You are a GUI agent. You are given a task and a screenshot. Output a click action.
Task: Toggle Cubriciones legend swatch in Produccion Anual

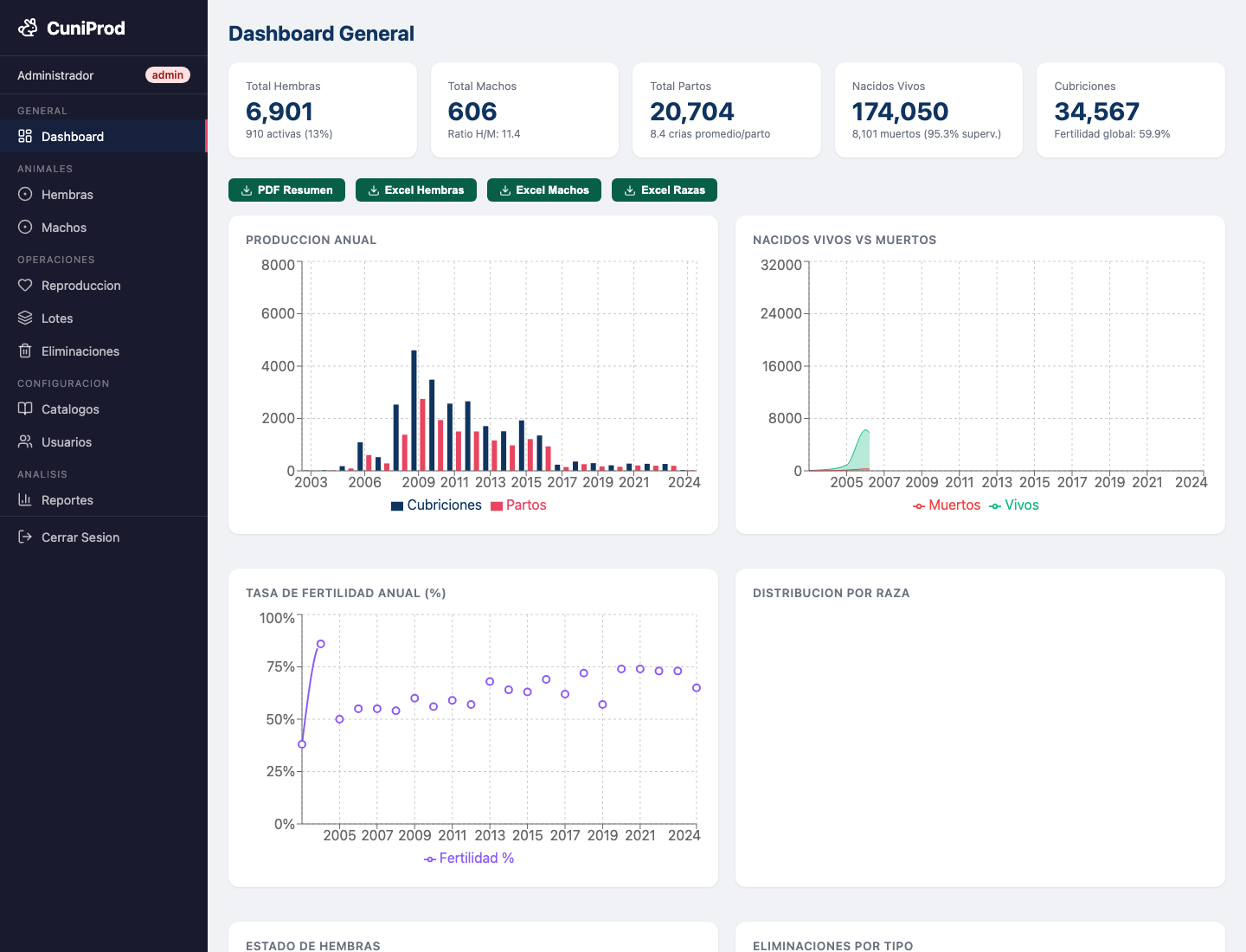pyautogui.click(x=397, y=505)
